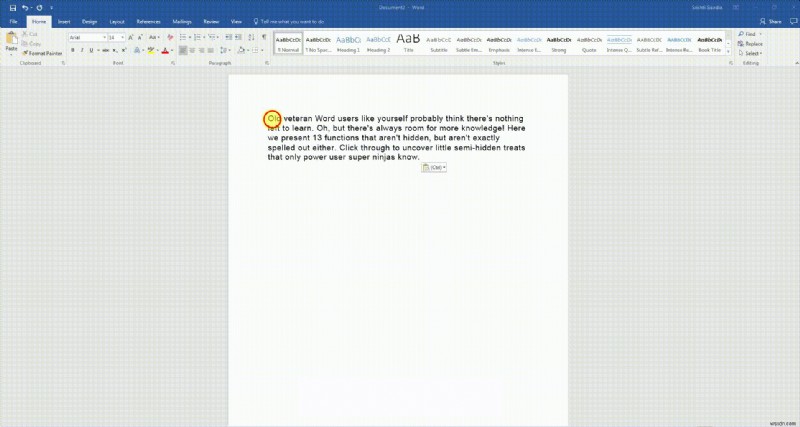Collapse the ribbon with arrow

(x=796, y=63)
